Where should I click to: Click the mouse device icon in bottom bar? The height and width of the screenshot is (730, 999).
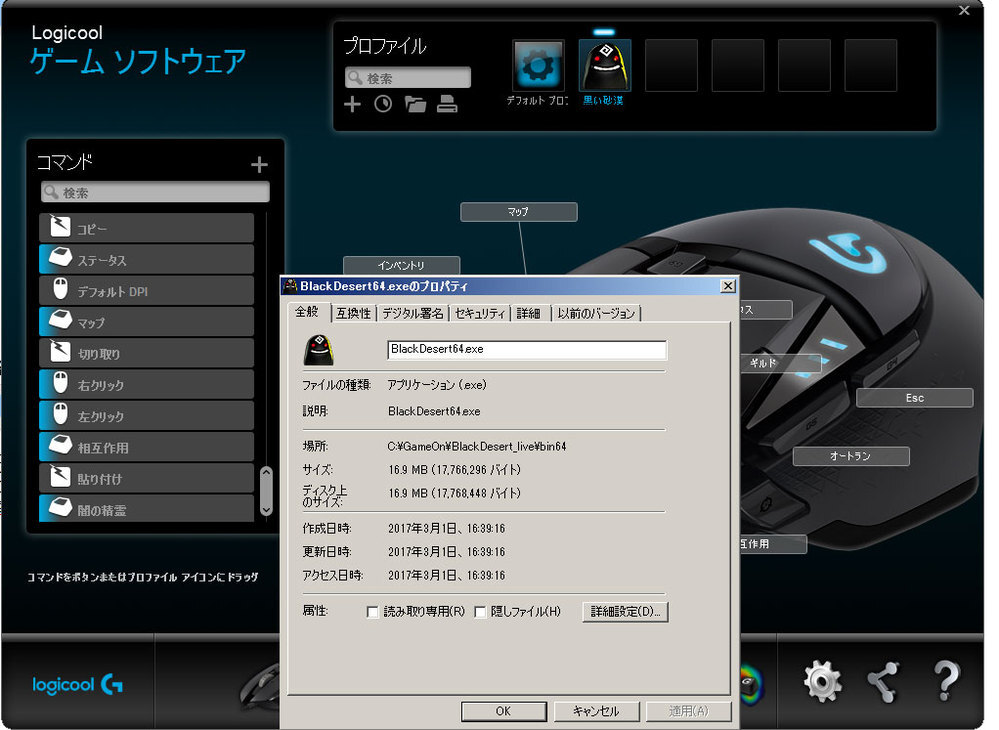[x=260, y=687]
